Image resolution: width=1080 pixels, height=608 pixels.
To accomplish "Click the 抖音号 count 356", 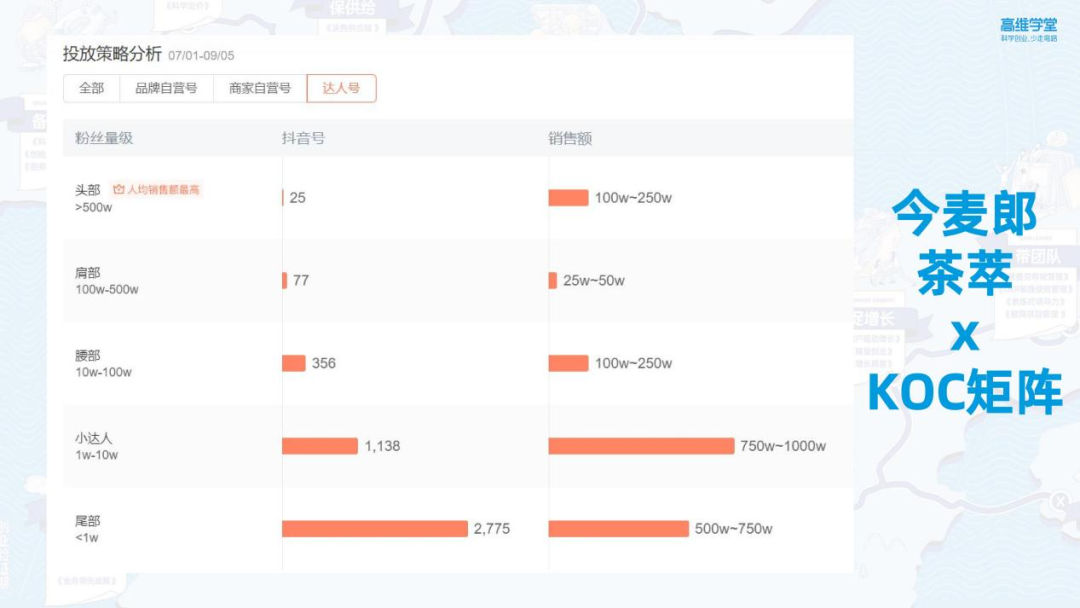I will pyautogui.click(x=324, y=363).
